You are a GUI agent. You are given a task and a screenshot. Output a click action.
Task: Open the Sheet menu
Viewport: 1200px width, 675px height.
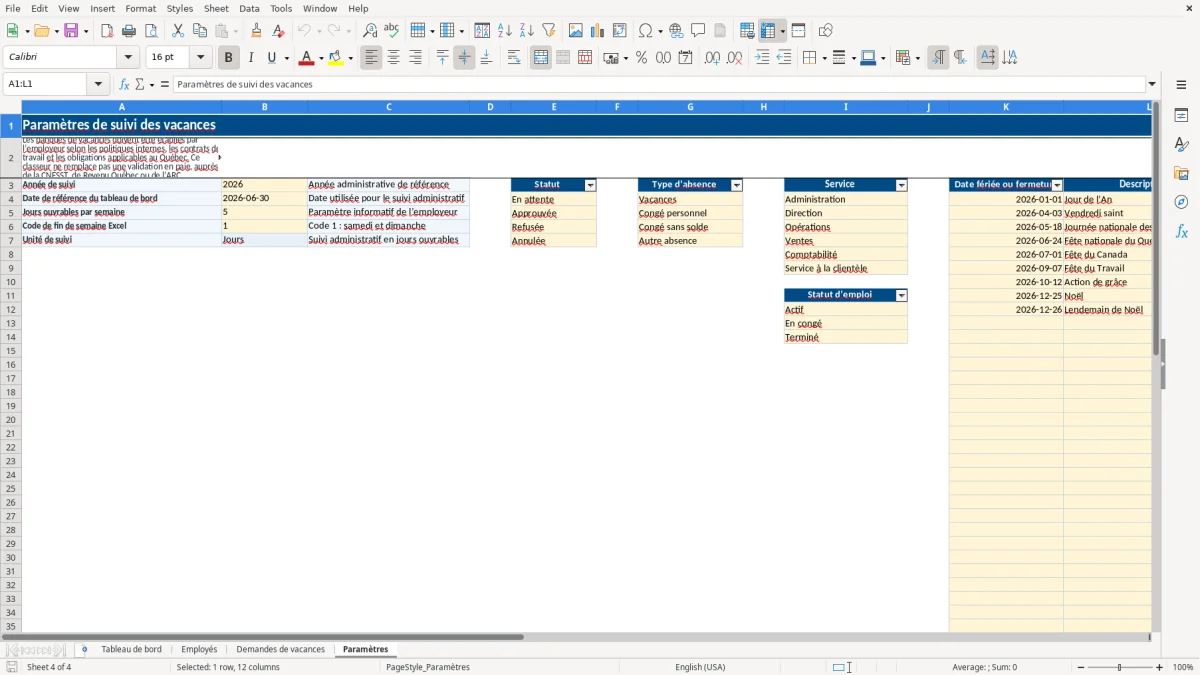(x=217, y=8)
